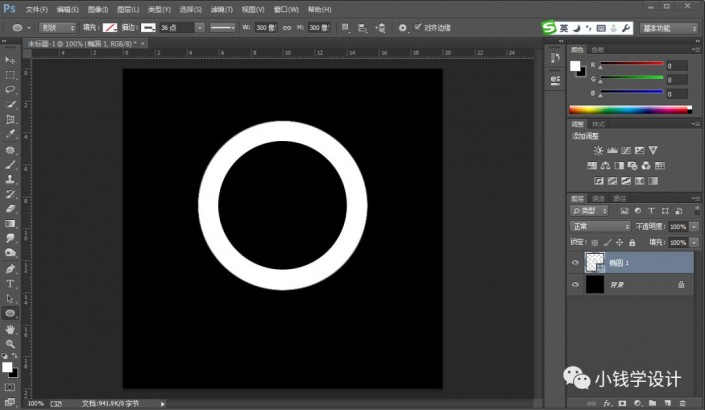Viewport: 705px width, 410px height.
Task: Choose the Horizontal Type tool
Action: 10,283
